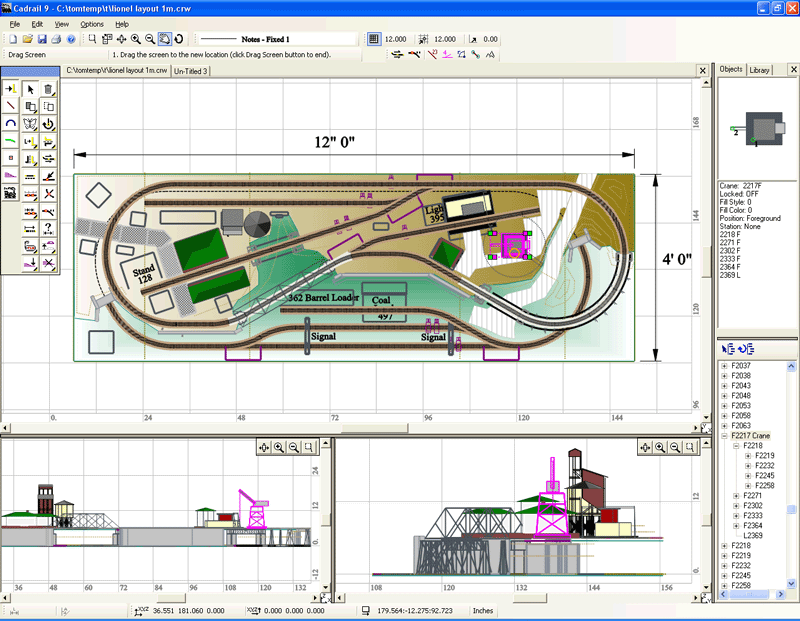Expand the F2043 tree node
800x621 pixels.
(724, 386)
